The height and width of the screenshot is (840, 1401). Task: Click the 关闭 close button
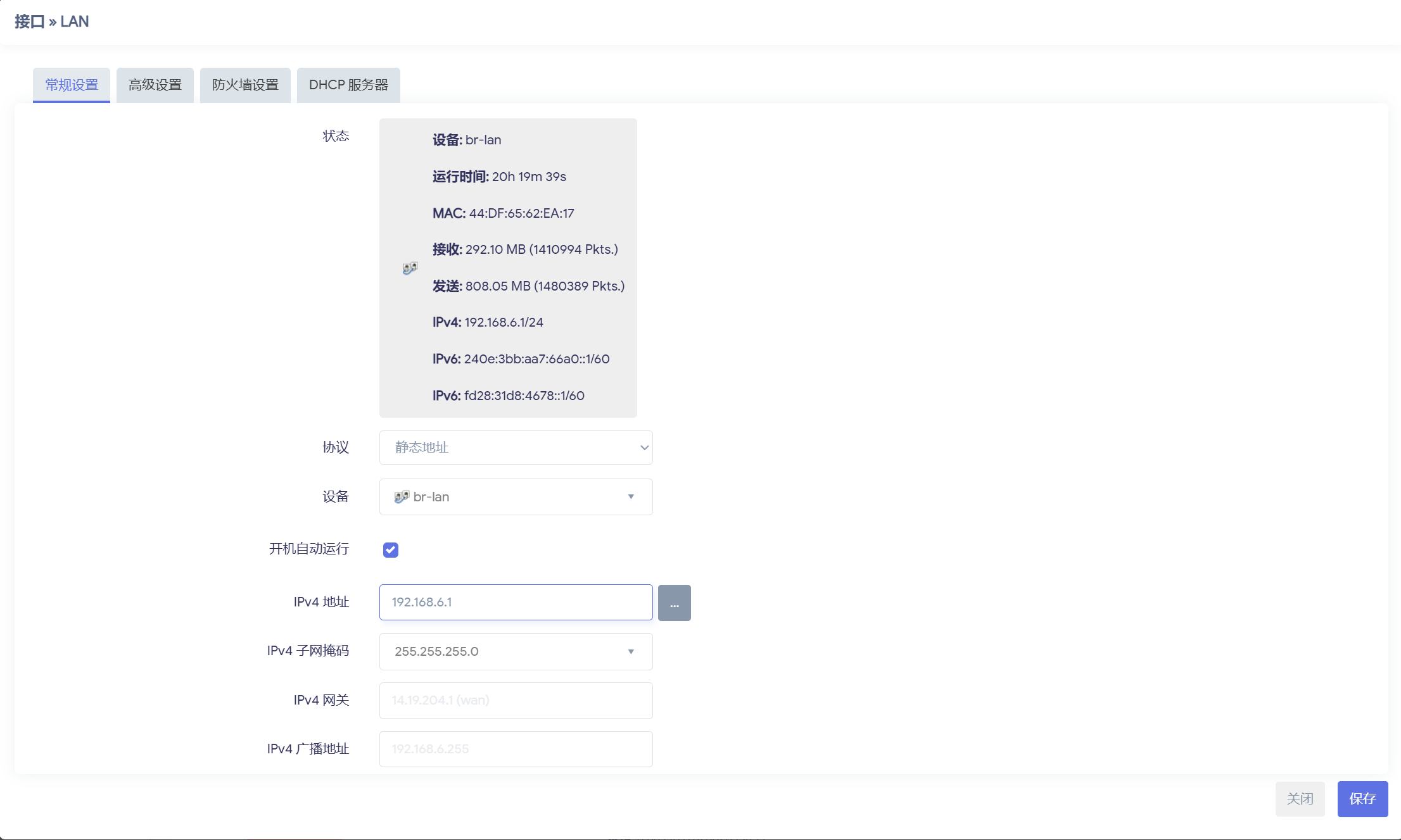(1300, 799)
